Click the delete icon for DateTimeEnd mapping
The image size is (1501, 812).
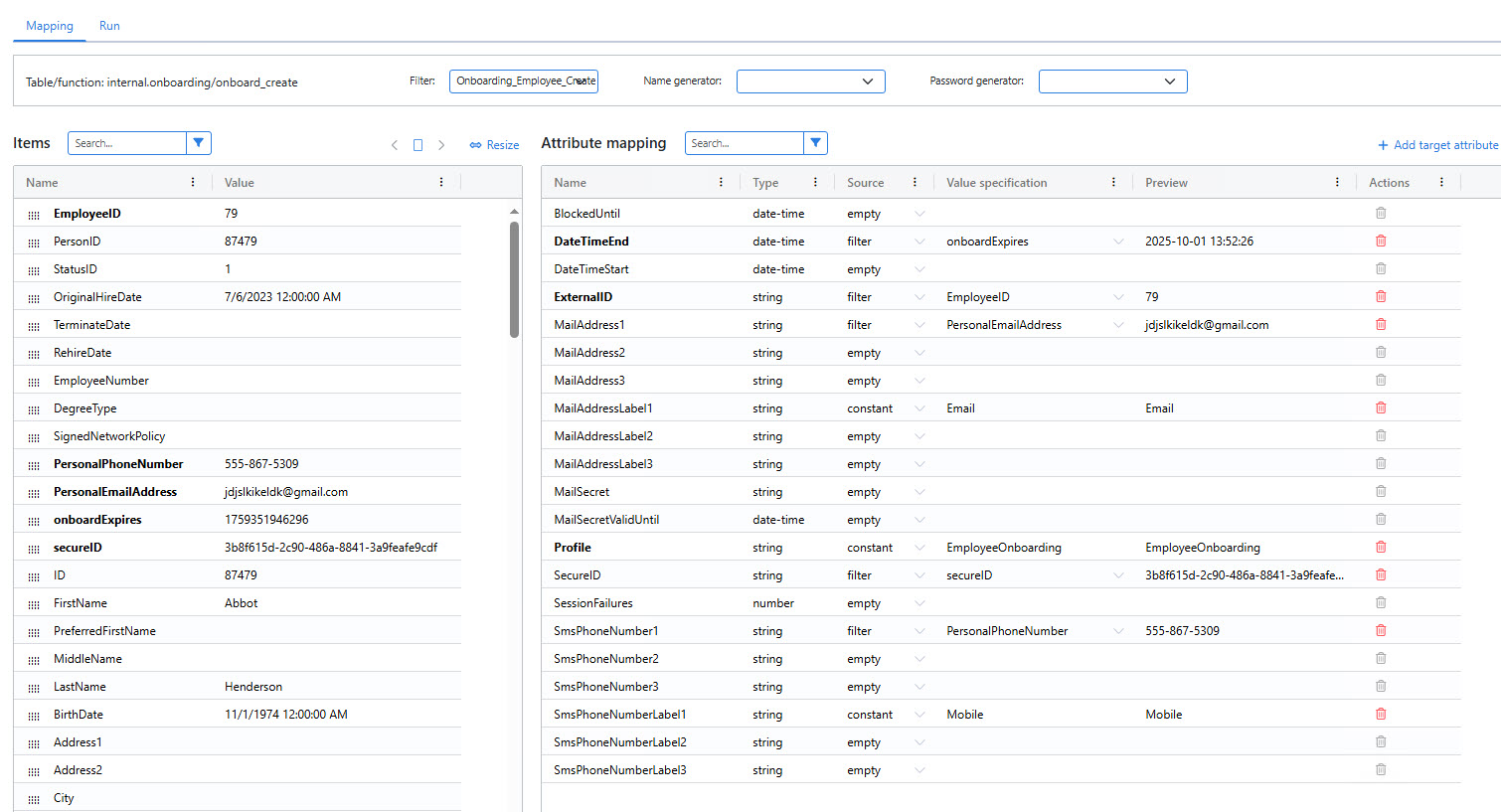[x=1380, y=241]
